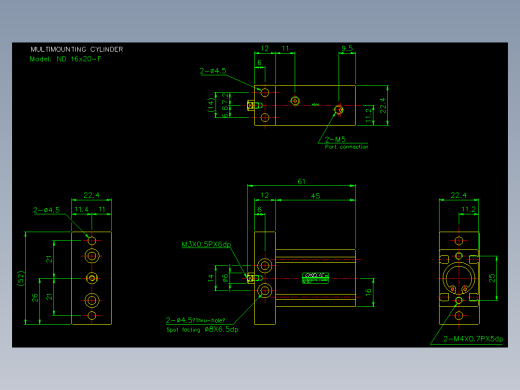
Task: Select the (14) dimension in top view
Action: tap(210, 105)
